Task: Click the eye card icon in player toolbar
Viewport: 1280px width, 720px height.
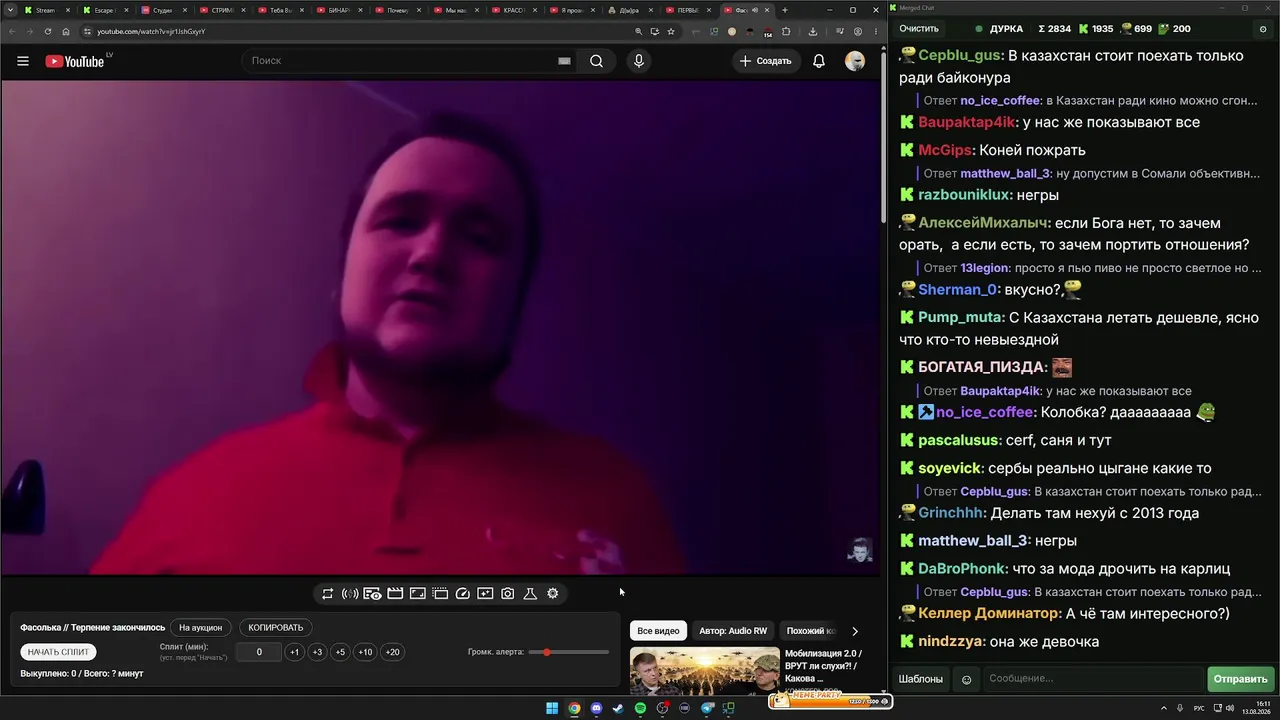Action: point(372,594)
